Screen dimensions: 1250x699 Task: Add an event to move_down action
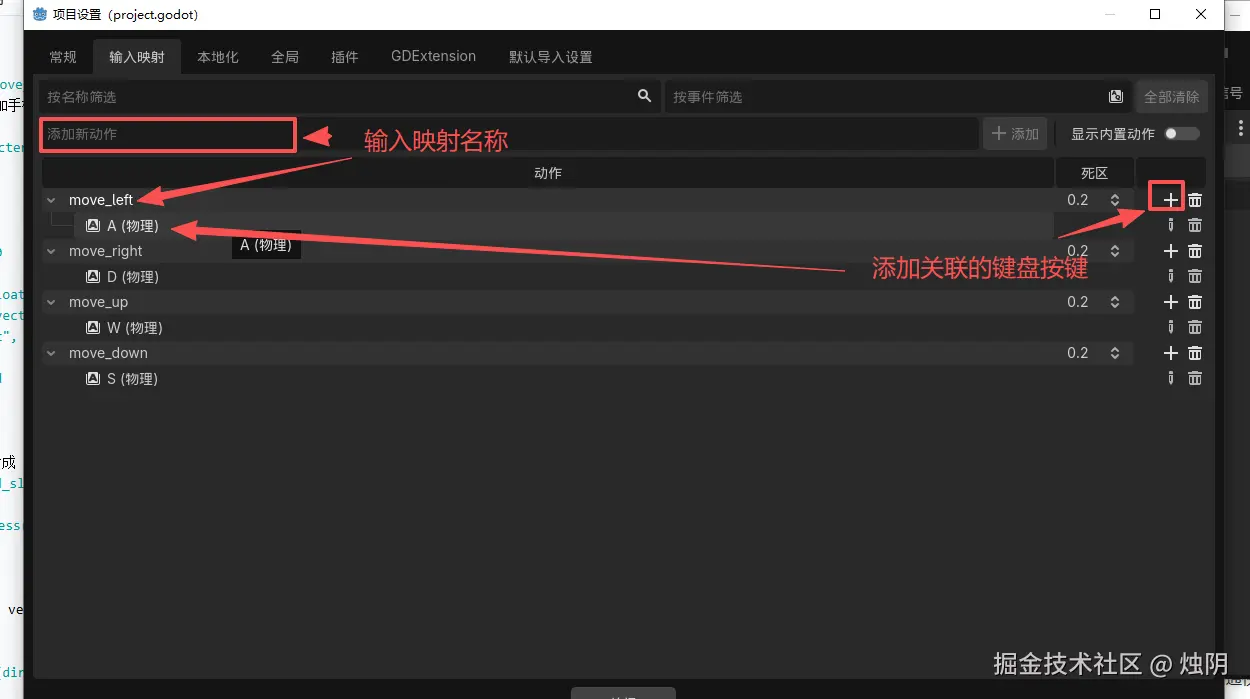(1171, 353)
